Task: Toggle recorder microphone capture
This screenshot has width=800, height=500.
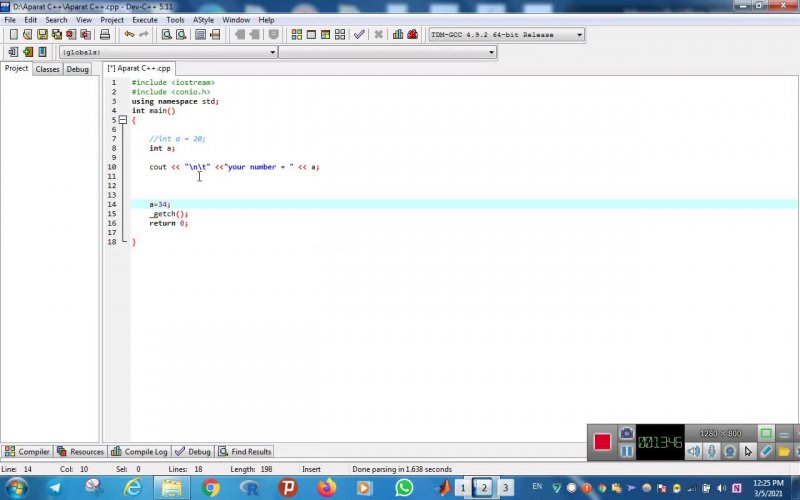Action: coord(712,451)
